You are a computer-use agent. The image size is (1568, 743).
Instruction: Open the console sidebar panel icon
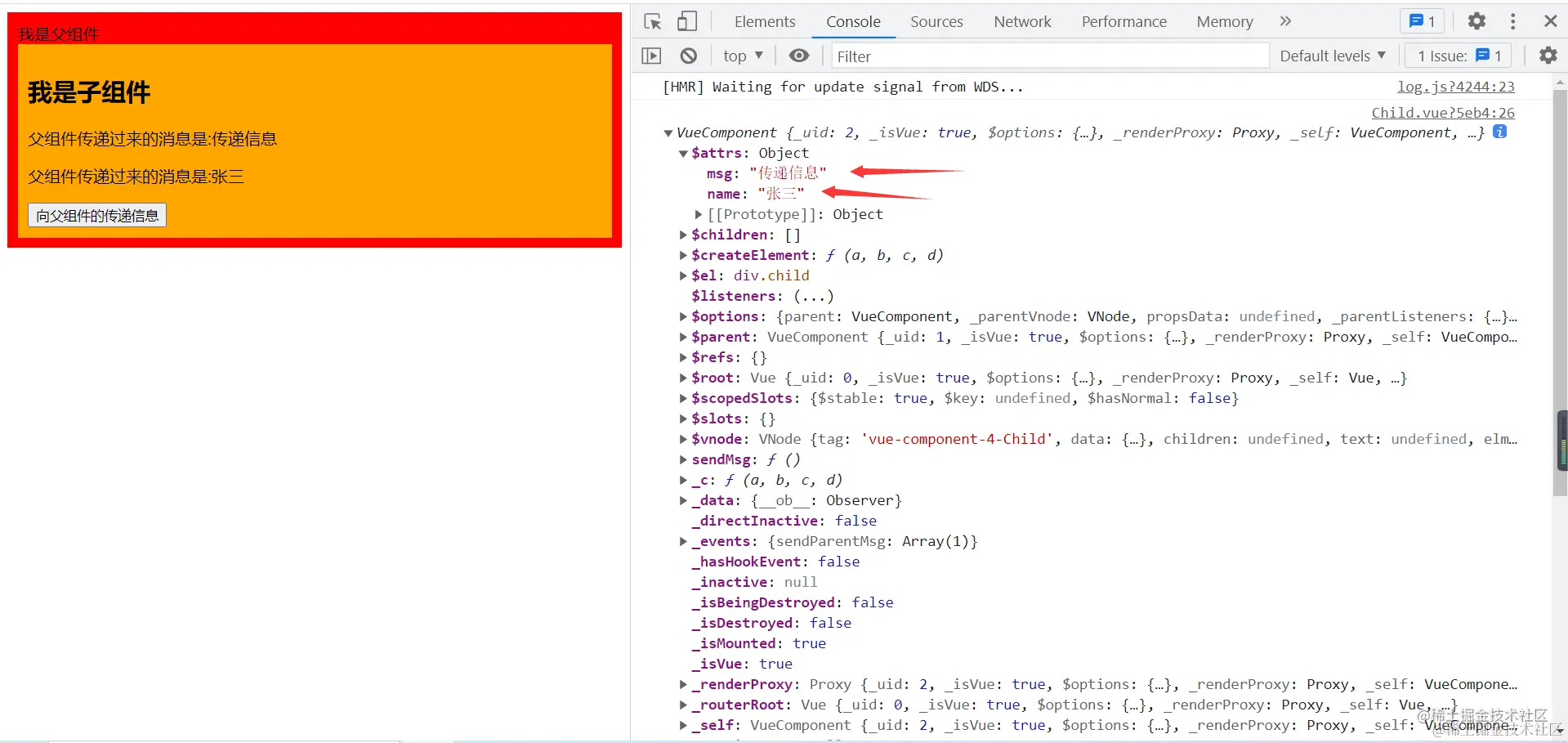pyautogui.click(x=651, y=56)
